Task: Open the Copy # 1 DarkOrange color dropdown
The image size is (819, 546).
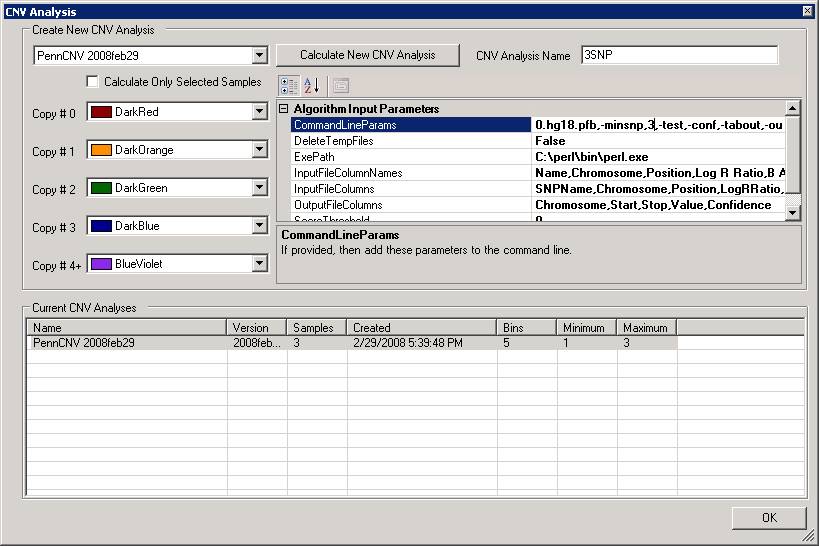Action: [x=260, y=149]
